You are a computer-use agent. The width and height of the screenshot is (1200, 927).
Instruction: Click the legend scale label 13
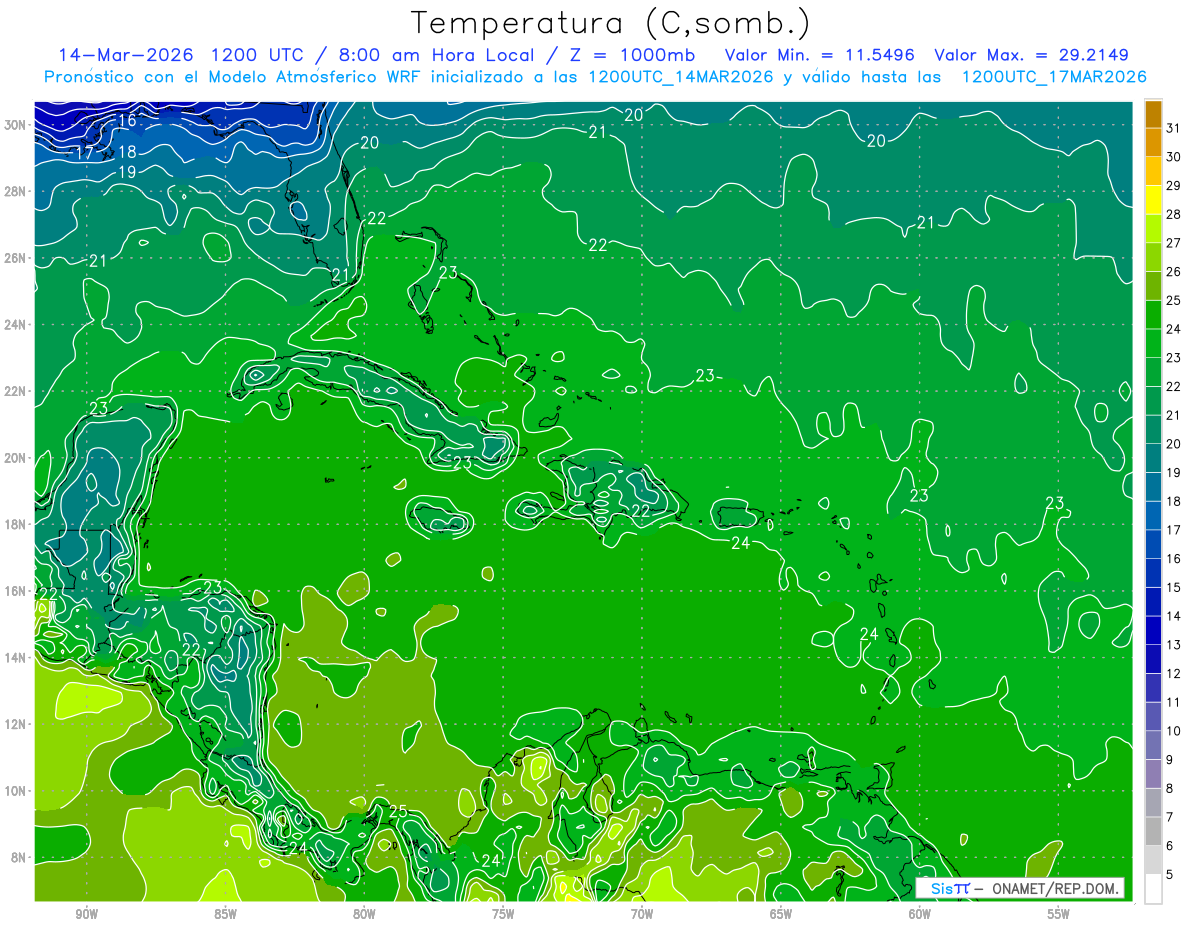tap(1174, 645)
